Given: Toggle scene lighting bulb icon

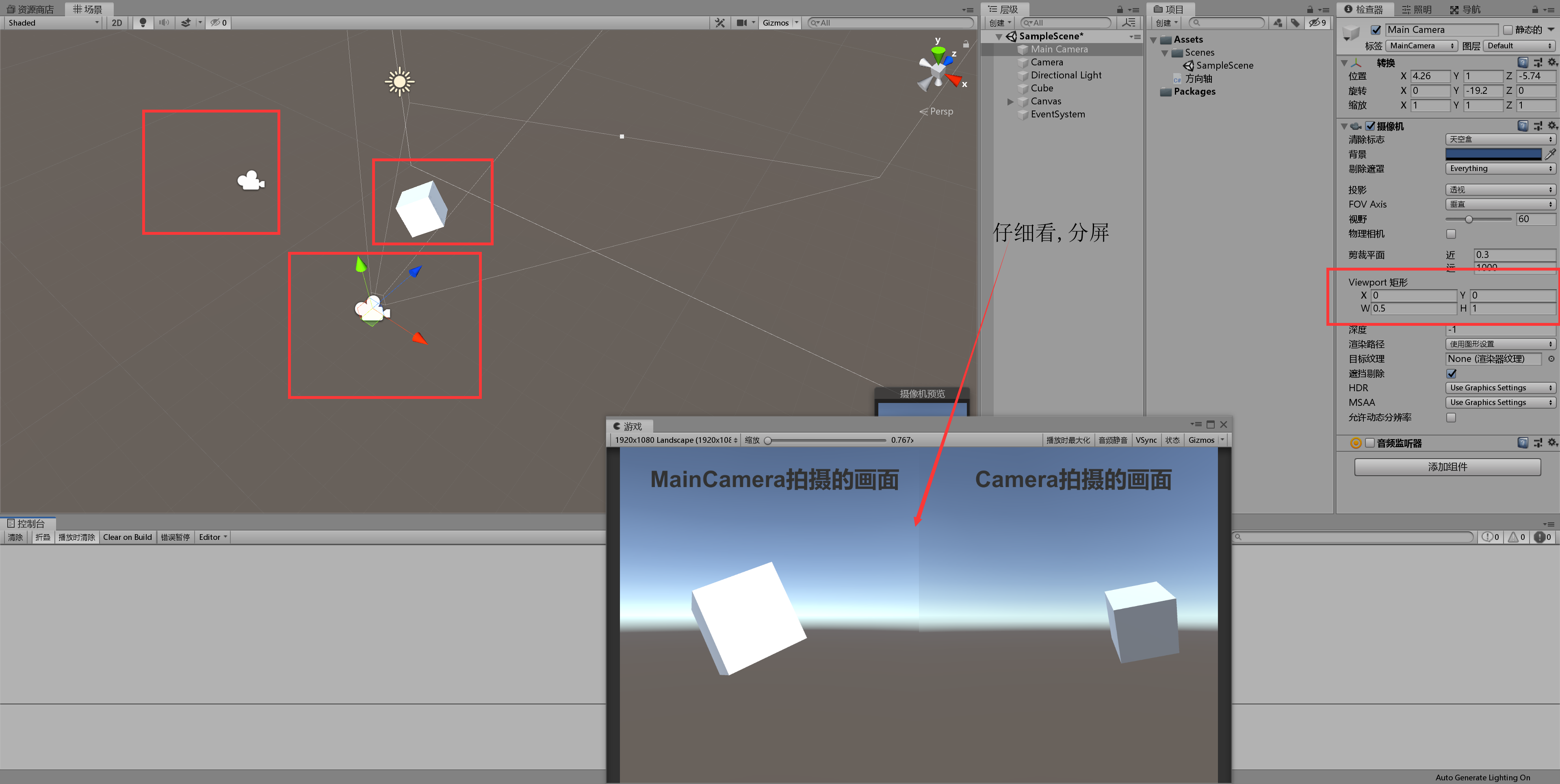Looking at the screenshot, I should (x=143, y=22).
